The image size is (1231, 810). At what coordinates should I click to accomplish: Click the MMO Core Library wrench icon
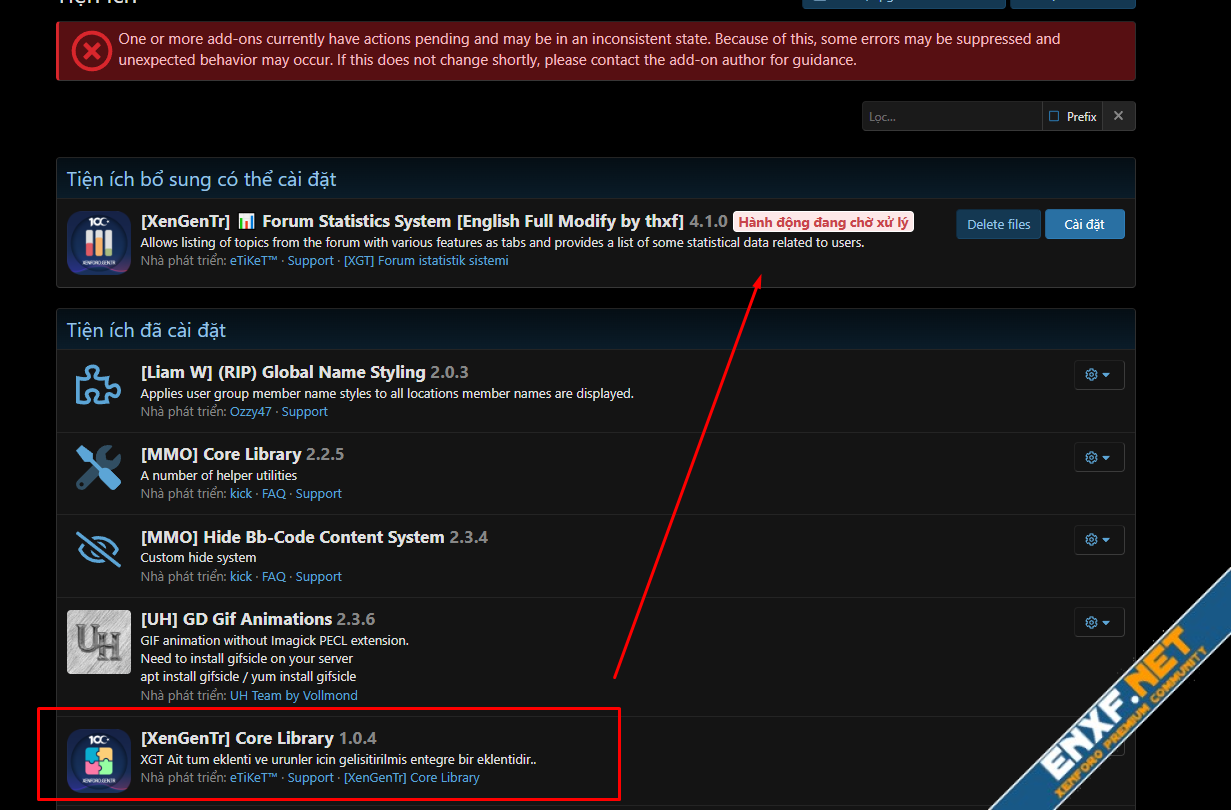click(x=99, y=467)
